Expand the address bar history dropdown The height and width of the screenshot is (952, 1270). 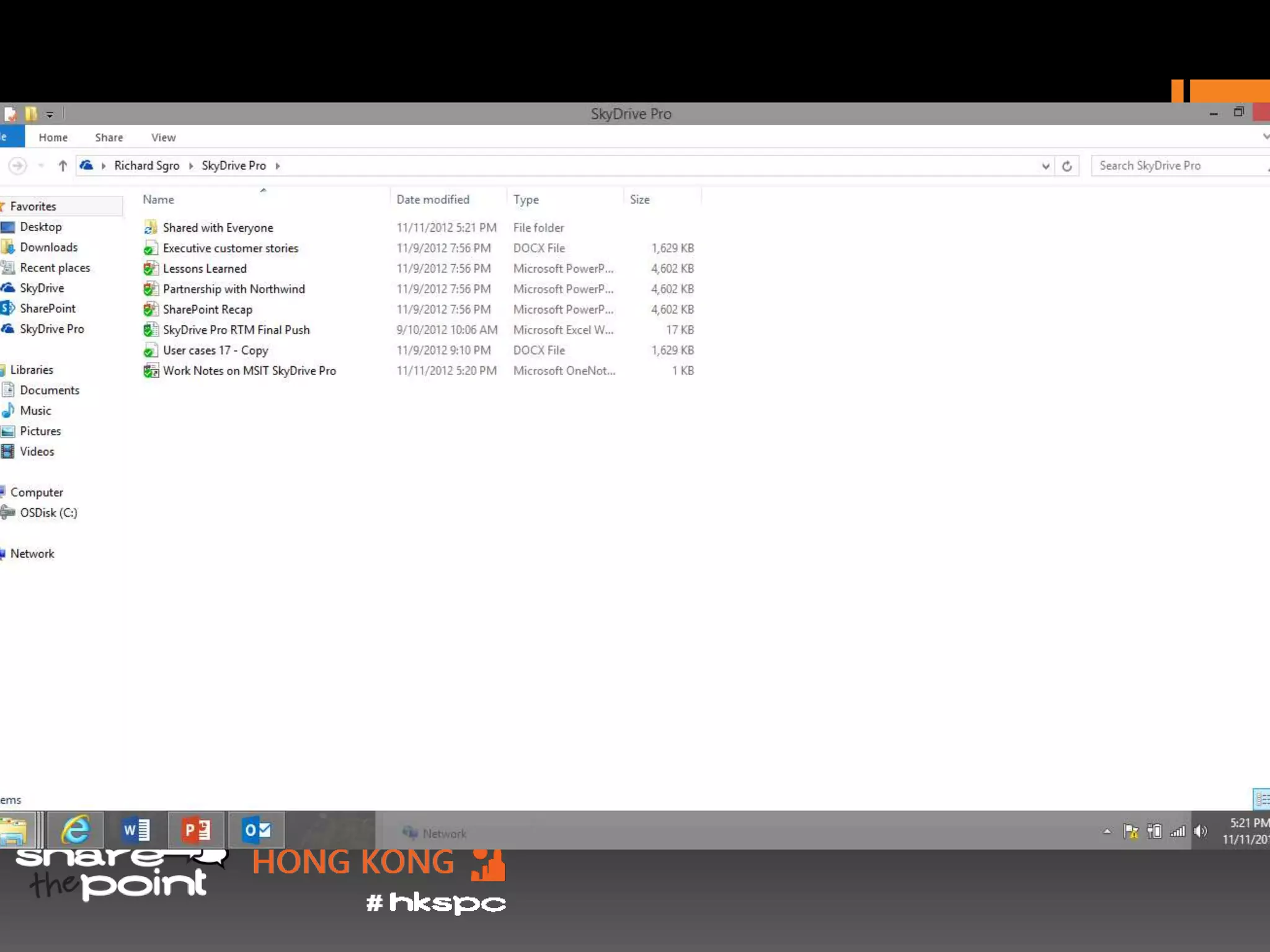tap(1046, 166)
